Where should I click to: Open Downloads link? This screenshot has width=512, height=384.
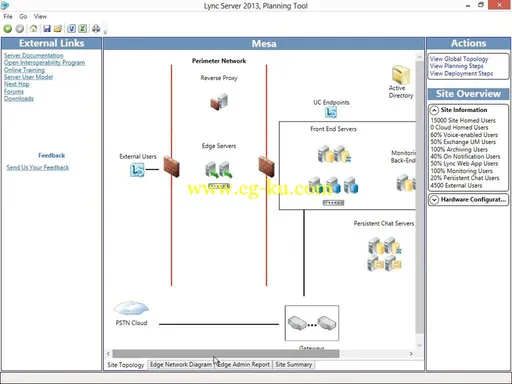[x=19, y=99]
